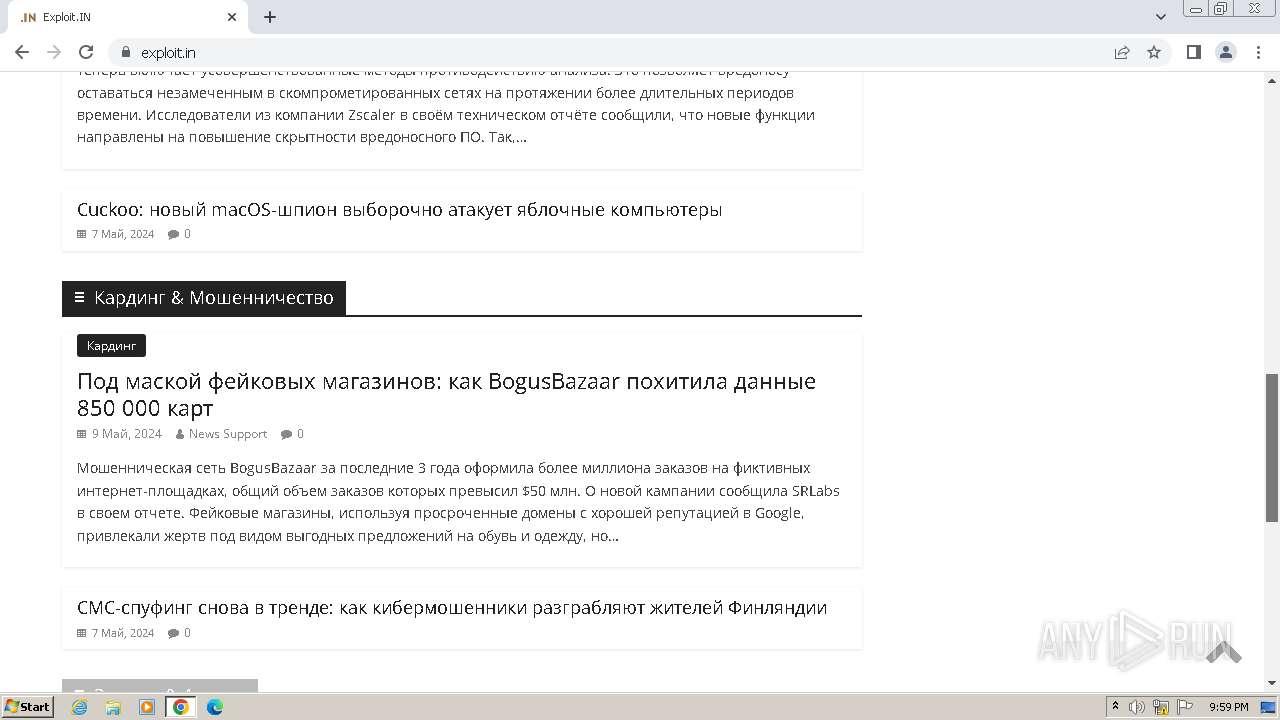
Task: Click the scroll-to-top arrow
Action: (x=1223, y=652)
